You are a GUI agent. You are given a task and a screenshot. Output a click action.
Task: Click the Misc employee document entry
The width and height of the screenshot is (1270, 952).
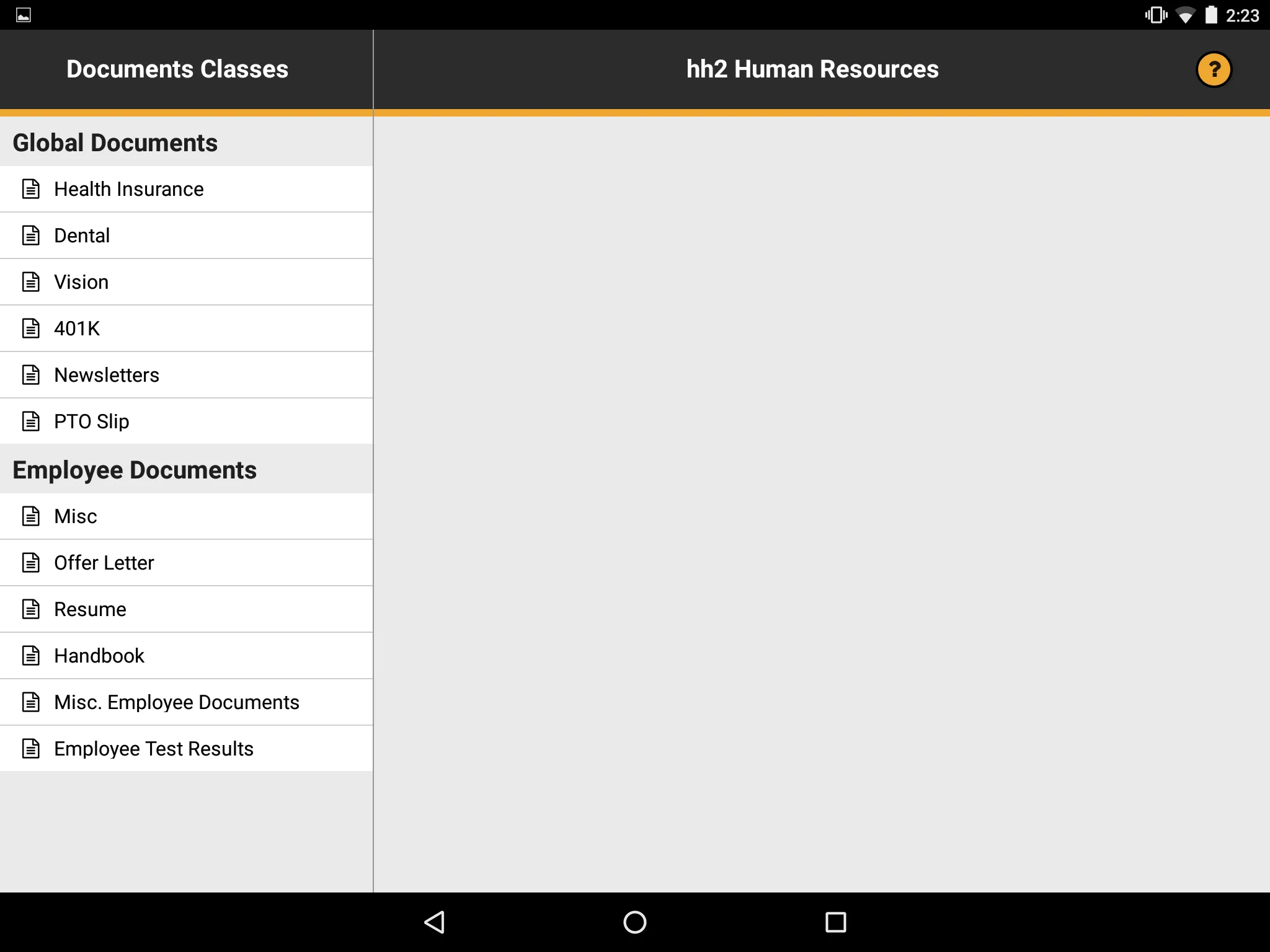pos(186,515)
